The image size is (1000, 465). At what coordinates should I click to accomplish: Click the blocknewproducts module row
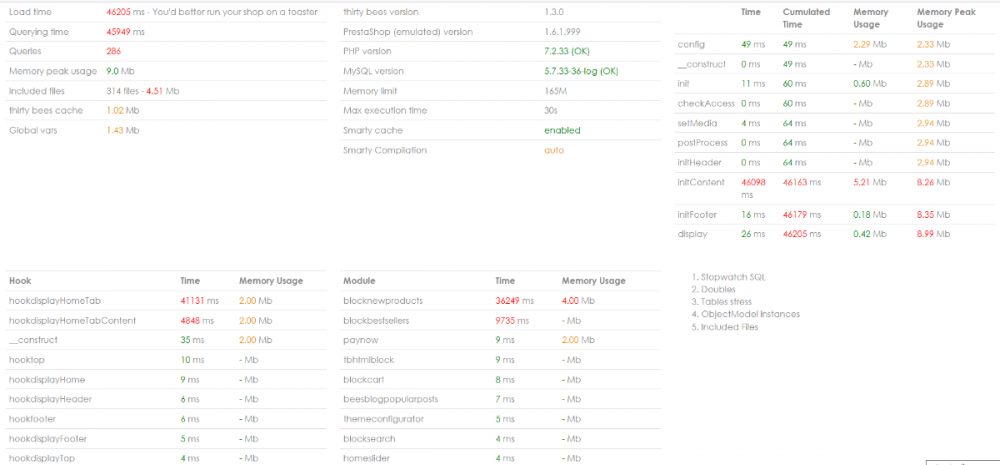pyautogui.click(x=383, y=300)
